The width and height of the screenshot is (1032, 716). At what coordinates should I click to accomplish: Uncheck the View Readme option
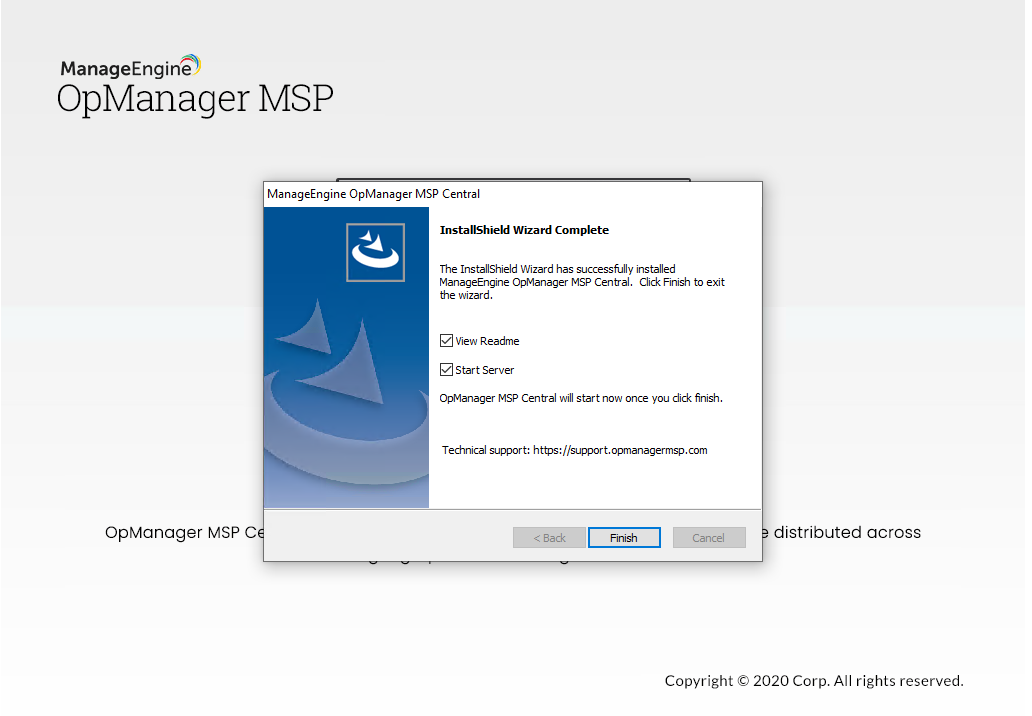445,340
